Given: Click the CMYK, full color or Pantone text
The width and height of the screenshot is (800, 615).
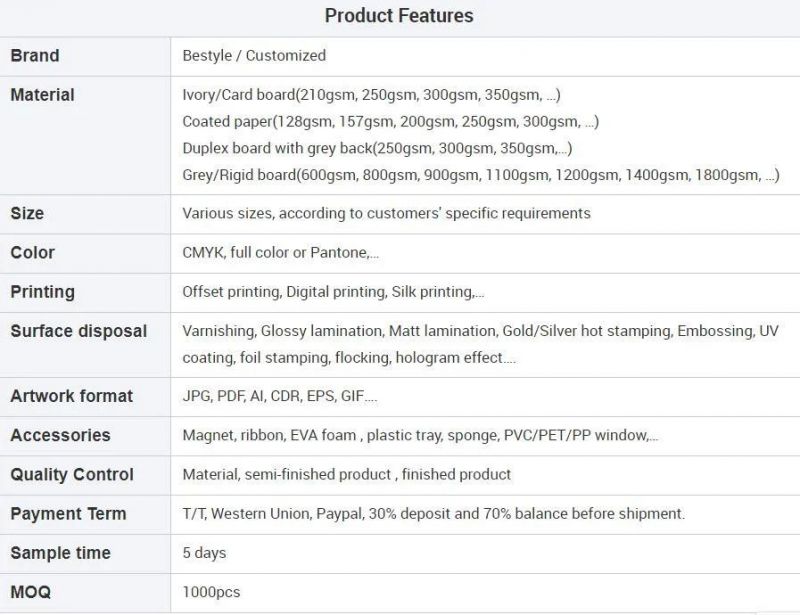Looking at the screenshot, I should point(281,252).
